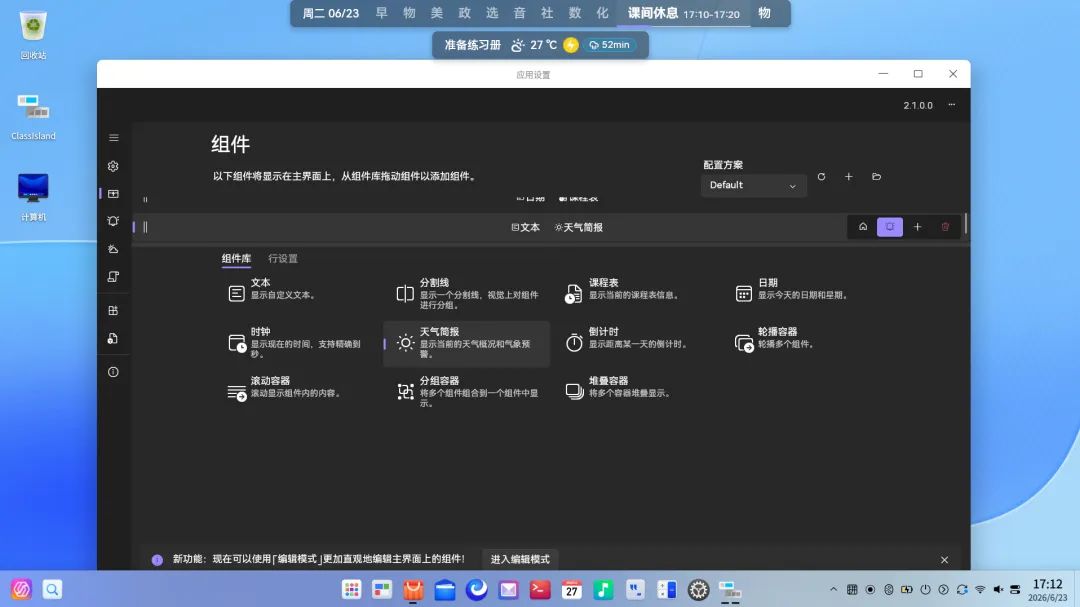
Task: Open the power tray icon
Action: coord(925,590)
